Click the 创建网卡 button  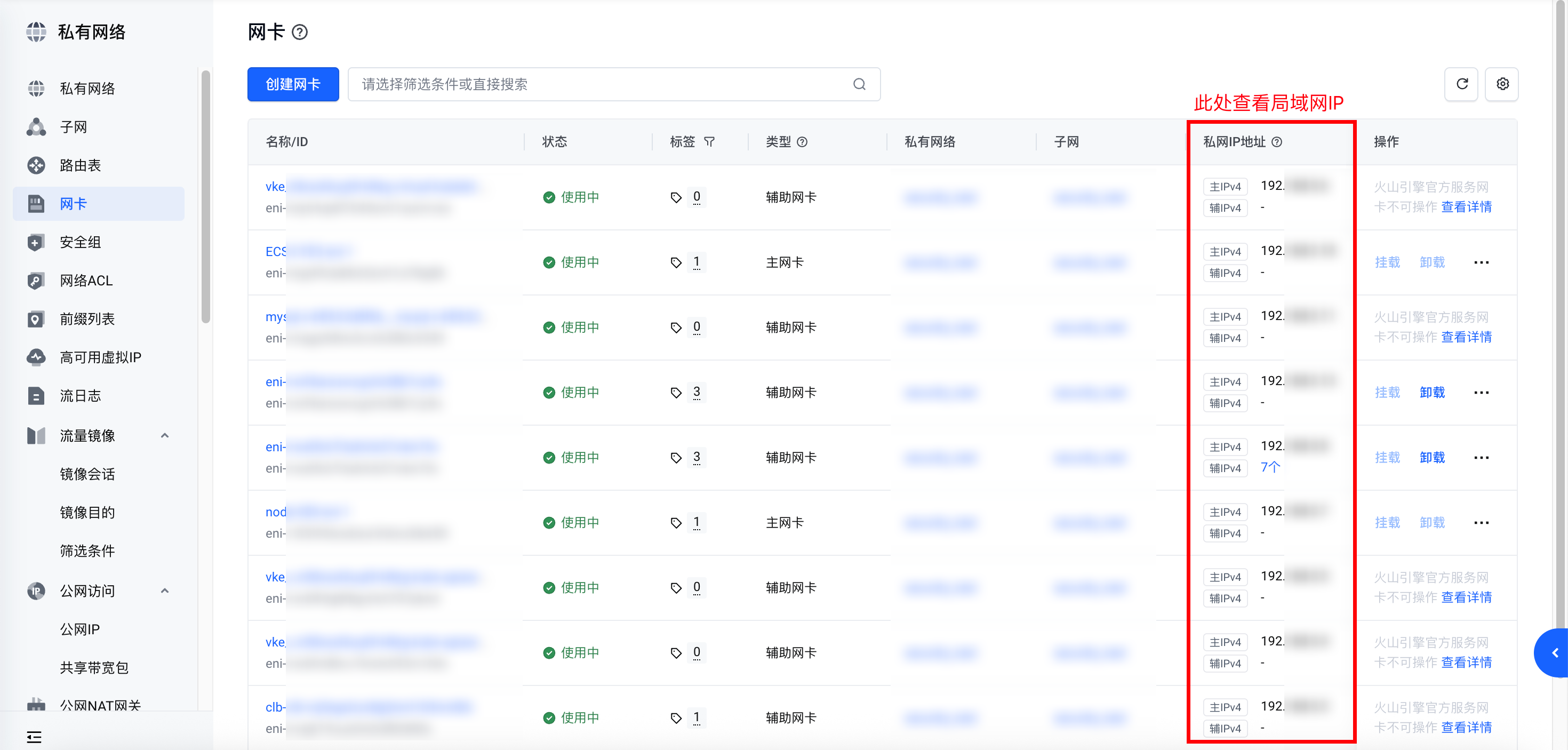pyautogui.click(x=293, y=84)
